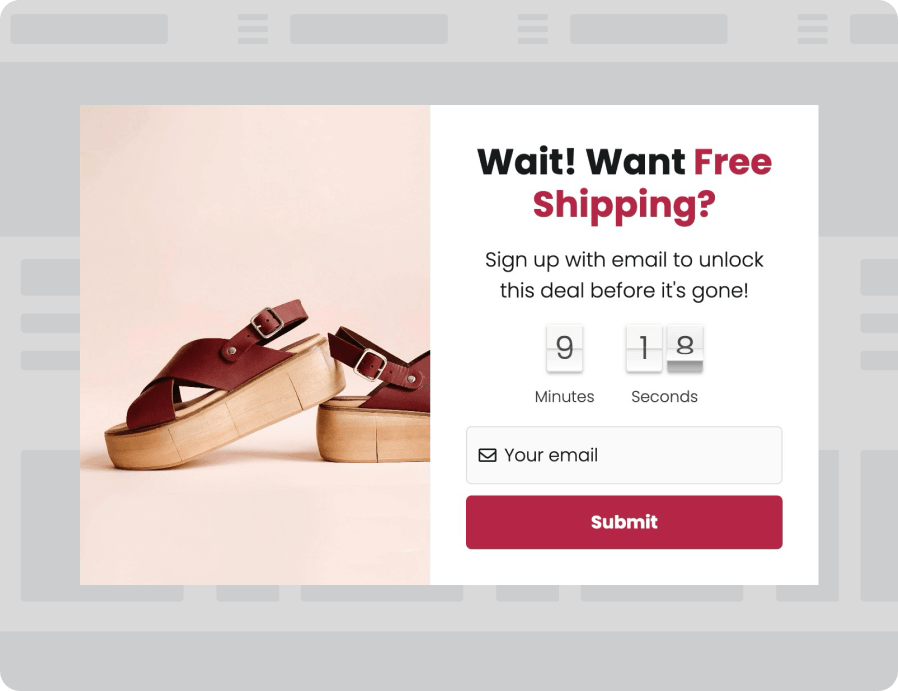Click the Free Shipping headline text

point(624,183)
